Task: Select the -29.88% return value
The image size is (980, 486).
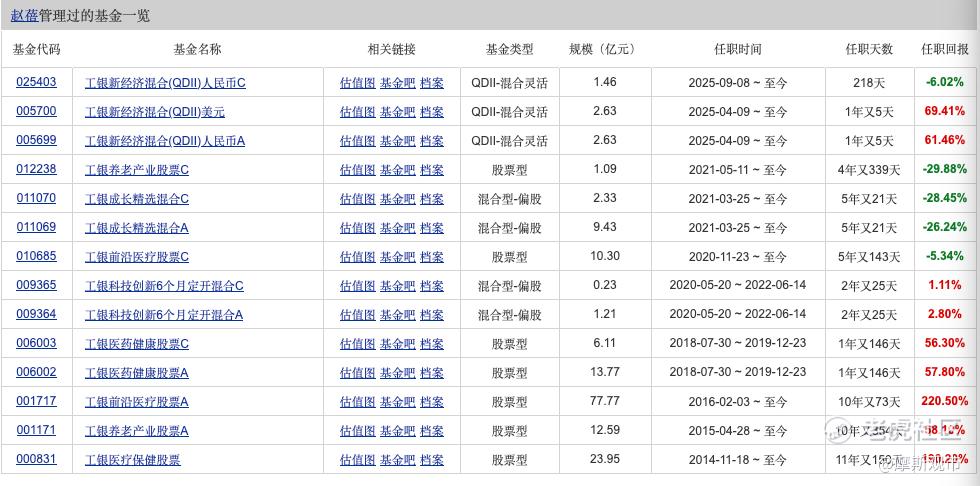Action: 944,169
